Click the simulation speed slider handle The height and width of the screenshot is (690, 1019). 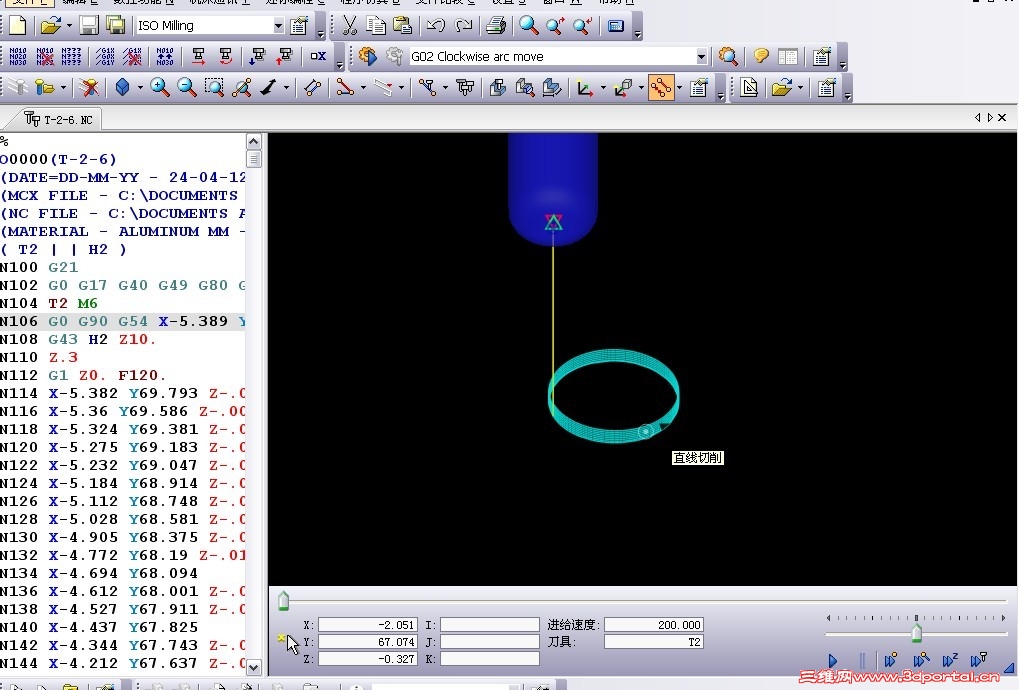tap(916, 632)
